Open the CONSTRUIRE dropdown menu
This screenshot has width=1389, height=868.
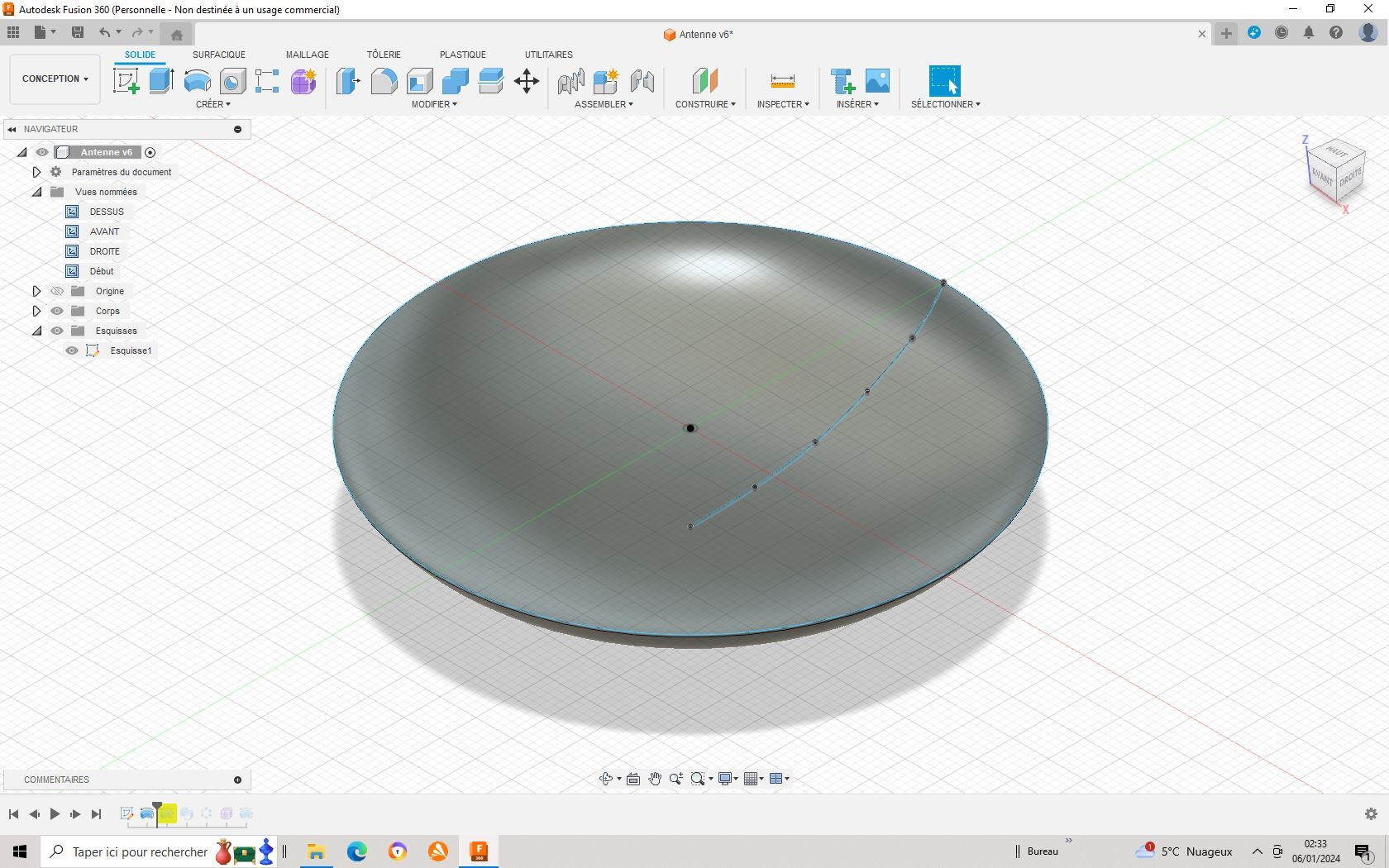(705, 104)
